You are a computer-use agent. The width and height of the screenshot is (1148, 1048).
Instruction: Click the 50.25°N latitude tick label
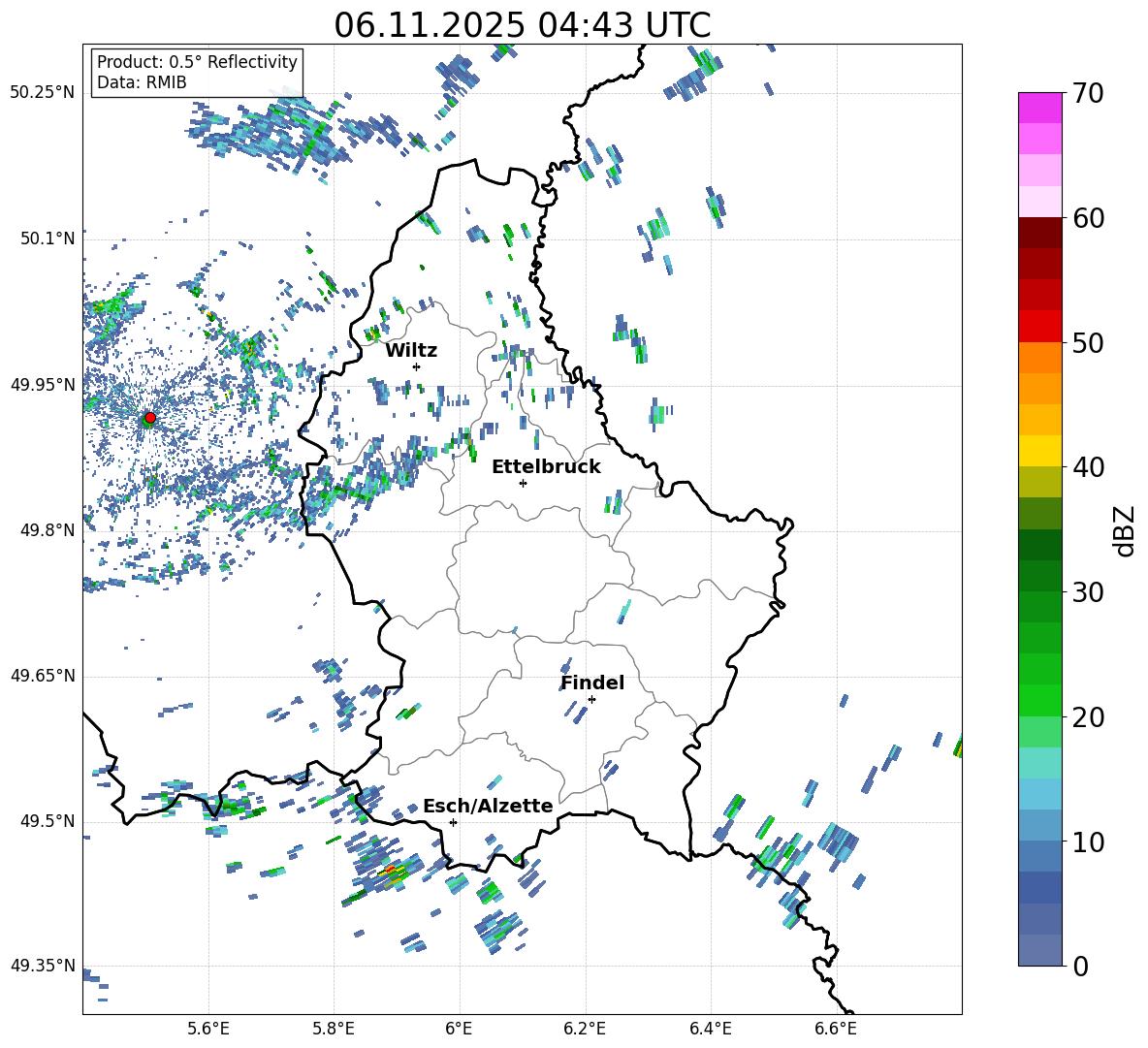tap(43, 93)
